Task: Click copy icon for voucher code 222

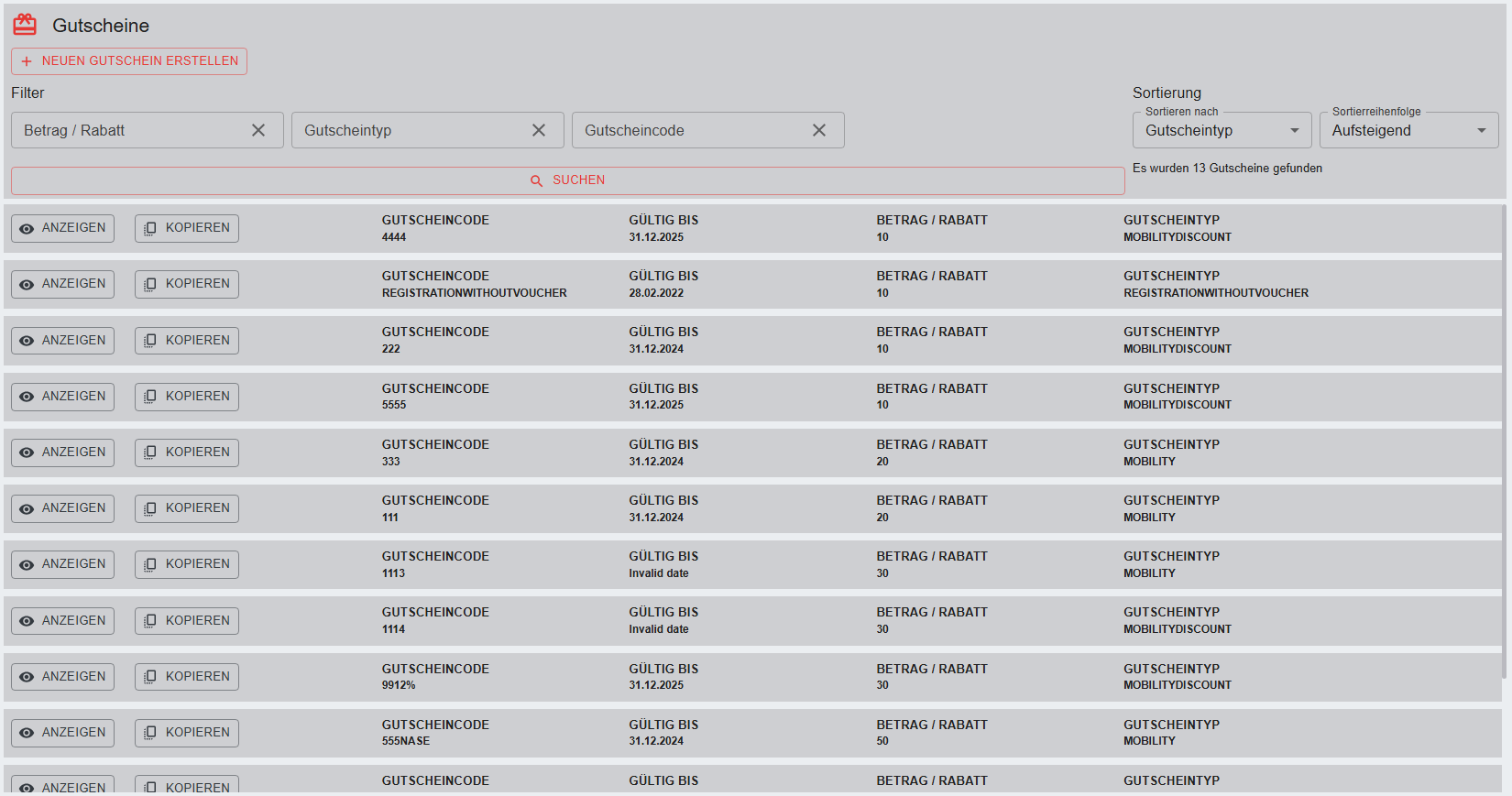Action: (x=150, y=341)
